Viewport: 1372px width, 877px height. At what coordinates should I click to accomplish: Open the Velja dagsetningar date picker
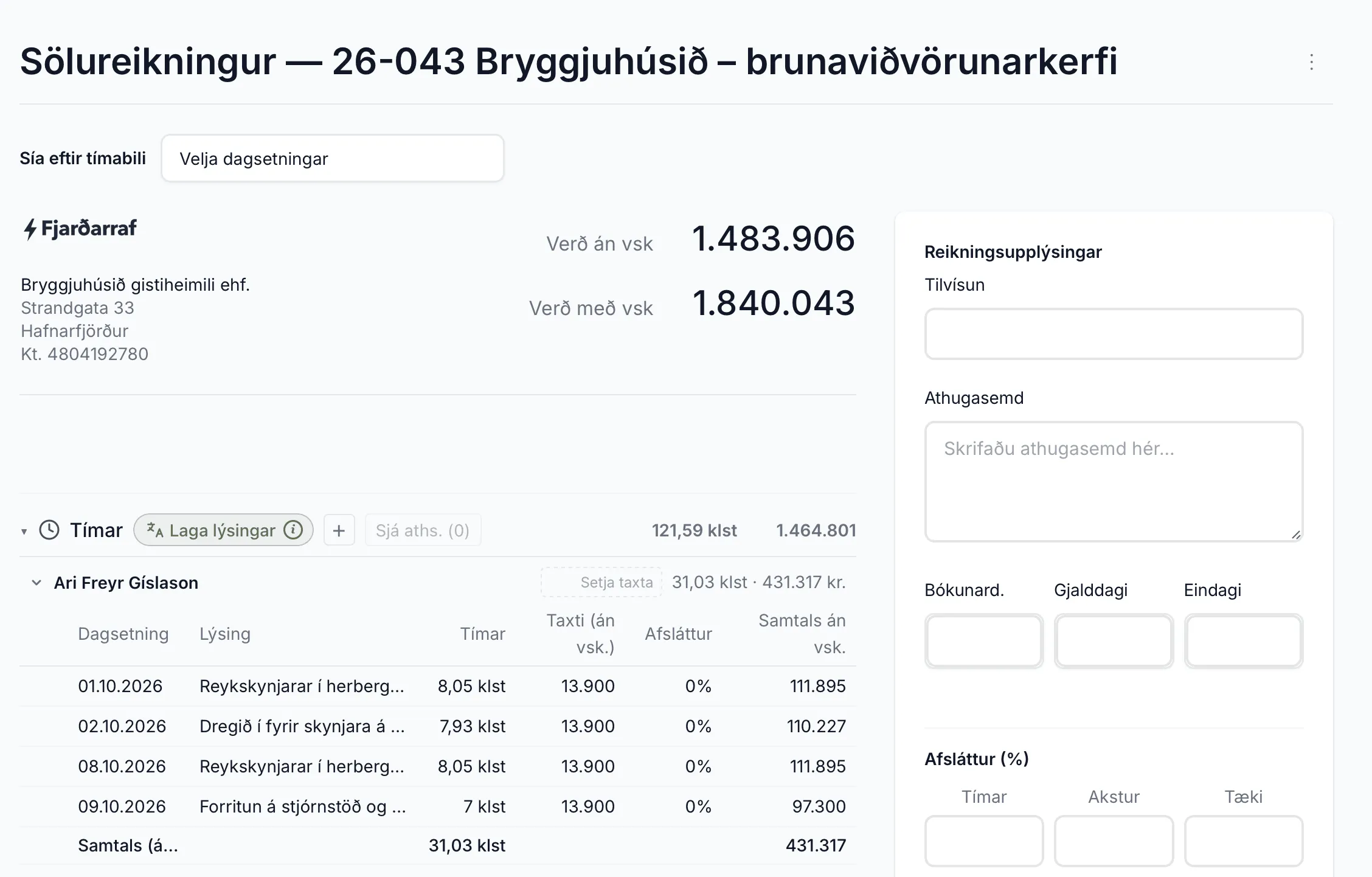point(333,158)
